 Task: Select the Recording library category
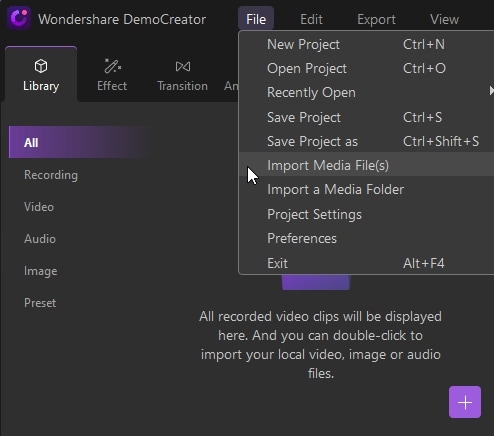click(51, 175)
